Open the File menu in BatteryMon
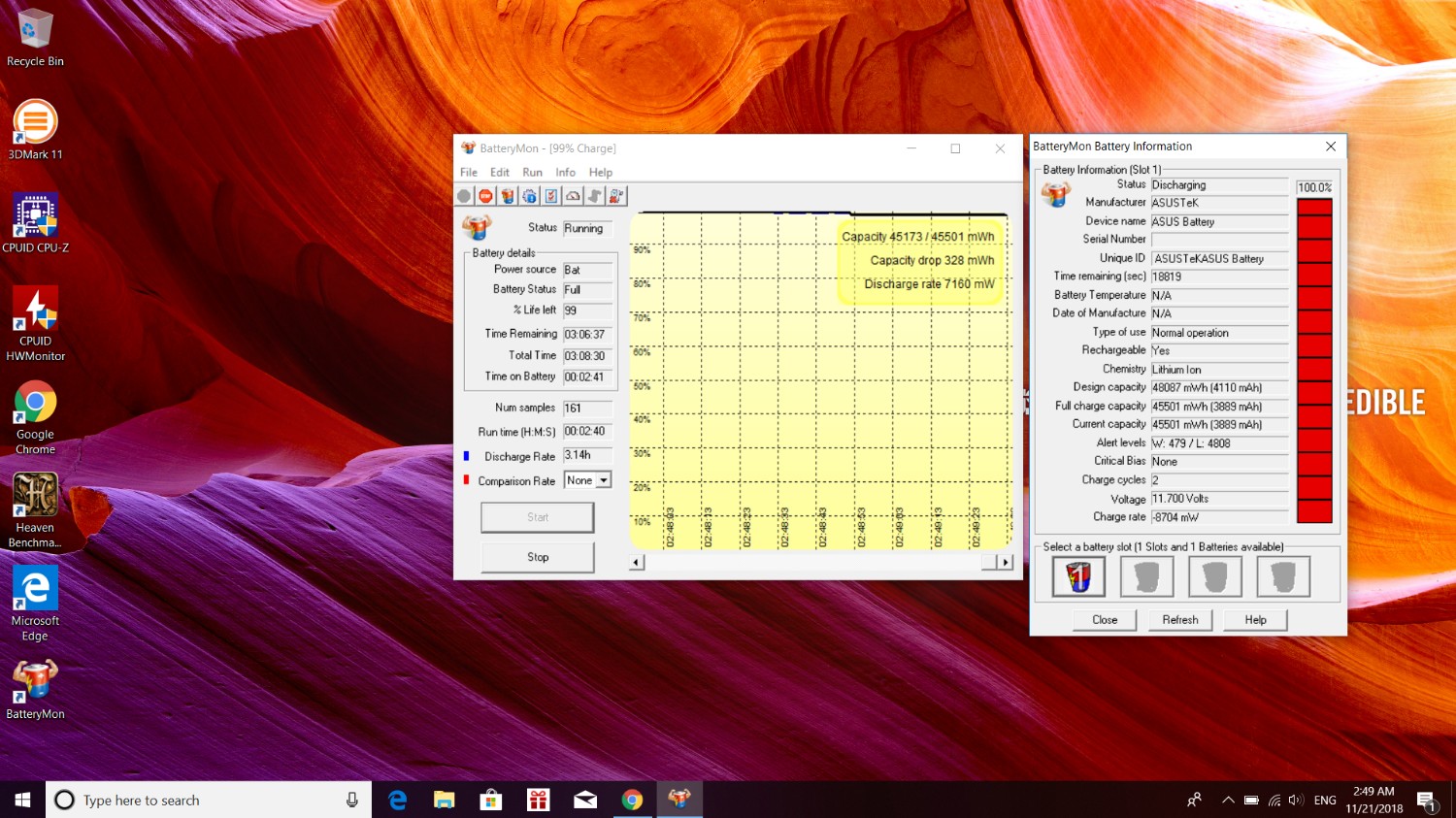The image size is (1456, 818). coord(469,172)
